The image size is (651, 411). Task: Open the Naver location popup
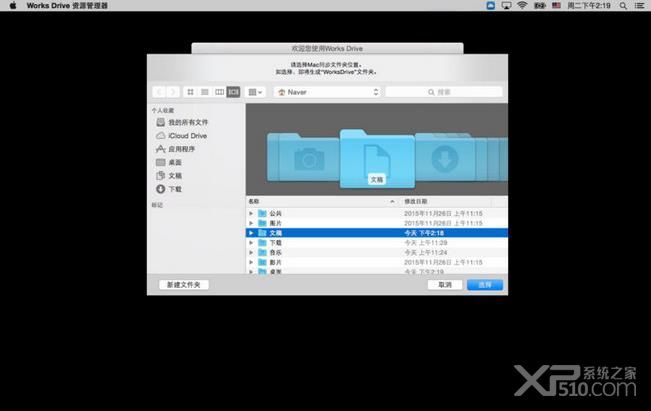328,92
